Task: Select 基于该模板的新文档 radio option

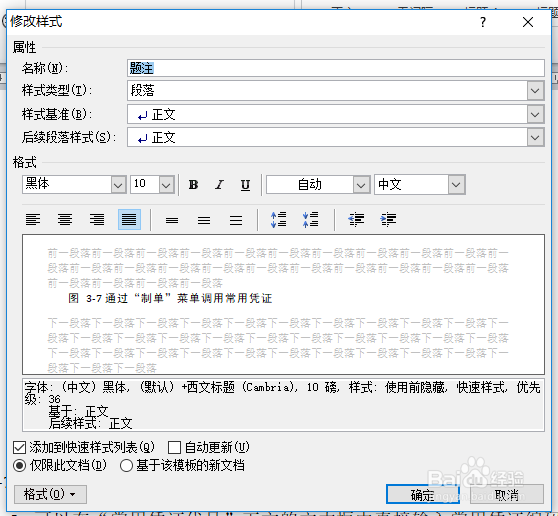Action: click(126, 465)
